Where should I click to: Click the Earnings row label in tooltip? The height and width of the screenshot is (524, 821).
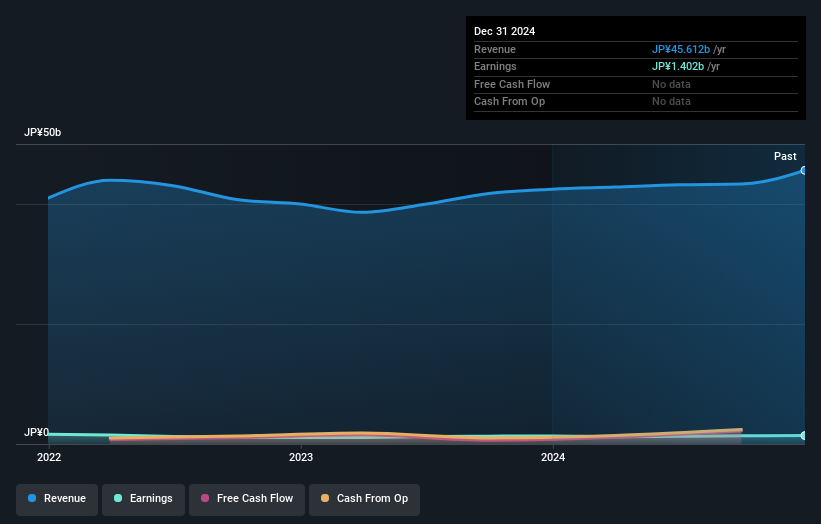(x=495, y=66)
